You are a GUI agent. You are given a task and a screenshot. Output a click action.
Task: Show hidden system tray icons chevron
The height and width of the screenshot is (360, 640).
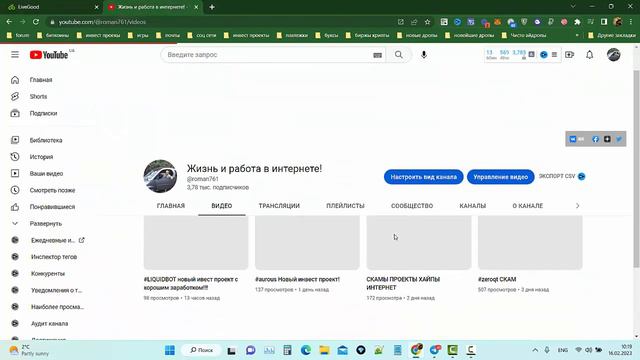click(535, 350)
